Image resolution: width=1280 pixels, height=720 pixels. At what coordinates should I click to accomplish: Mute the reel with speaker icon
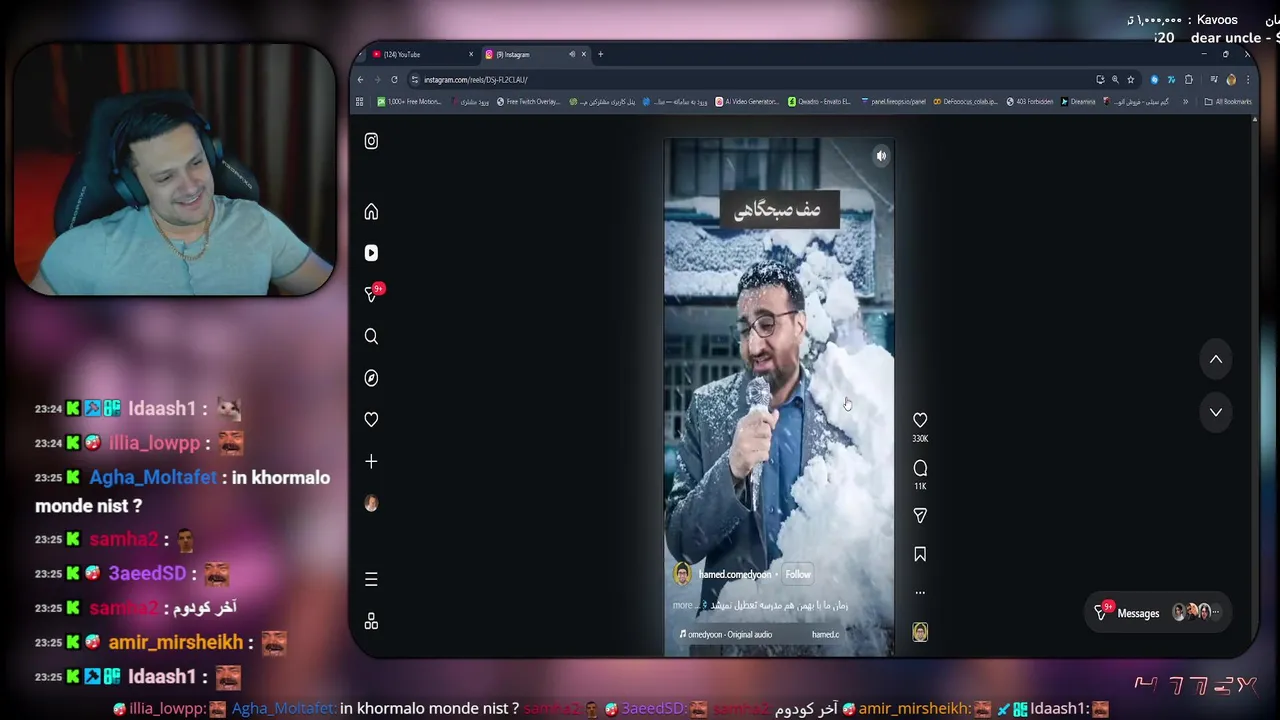tap(881, 156)
